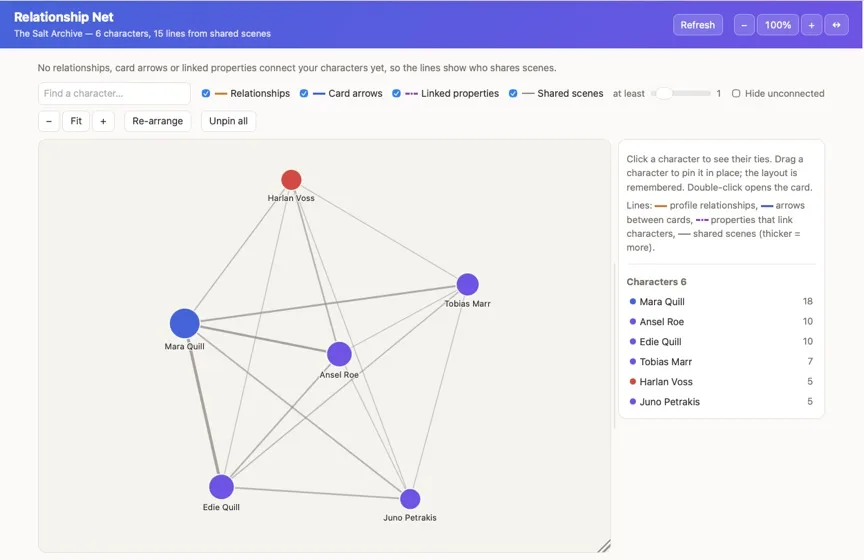
Task: Click the Refresh button in header
Action: click(x=698, y=25)
